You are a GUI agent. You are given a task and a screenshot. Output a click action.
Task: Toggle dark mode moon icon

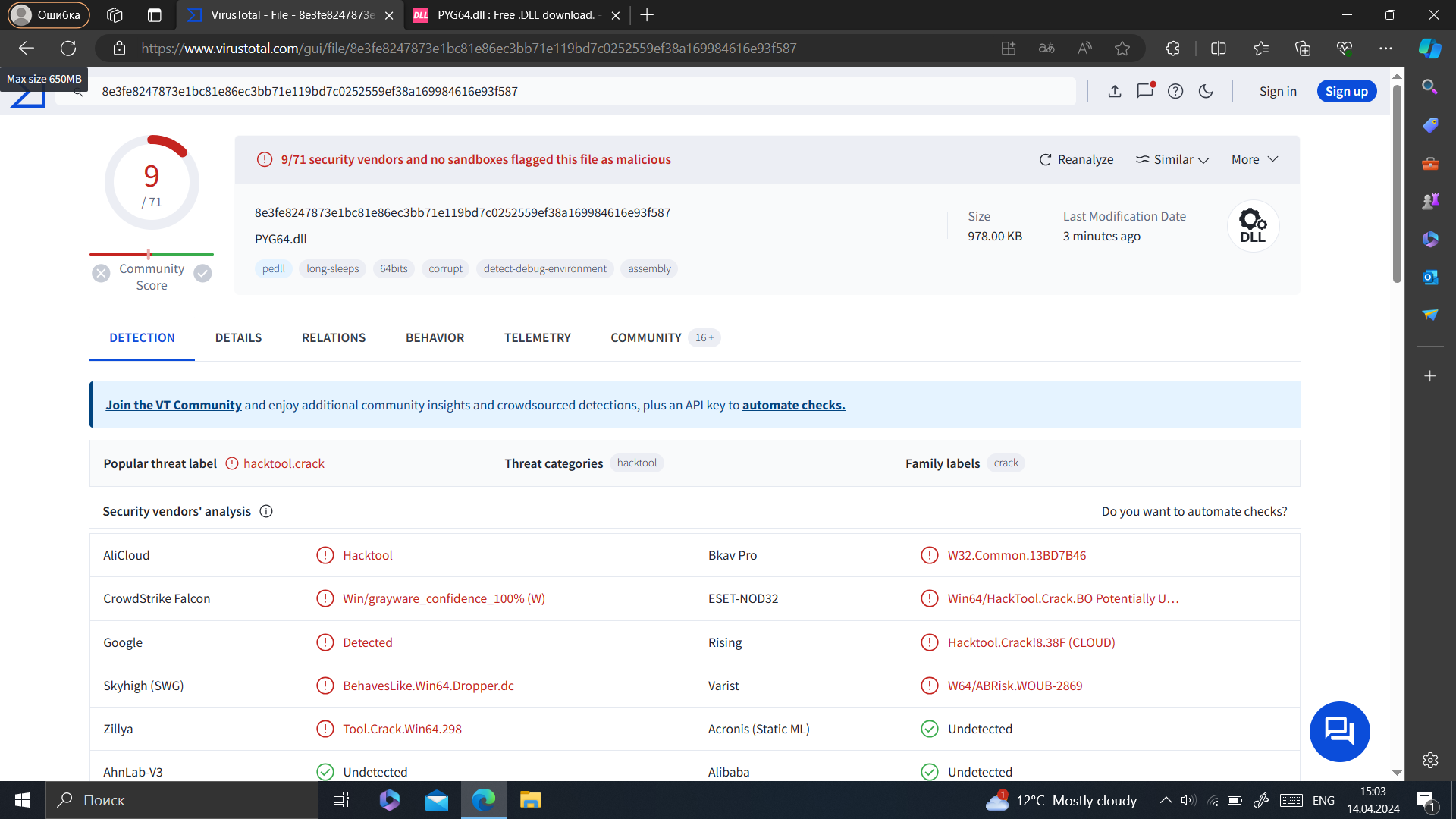point(1206,91)
